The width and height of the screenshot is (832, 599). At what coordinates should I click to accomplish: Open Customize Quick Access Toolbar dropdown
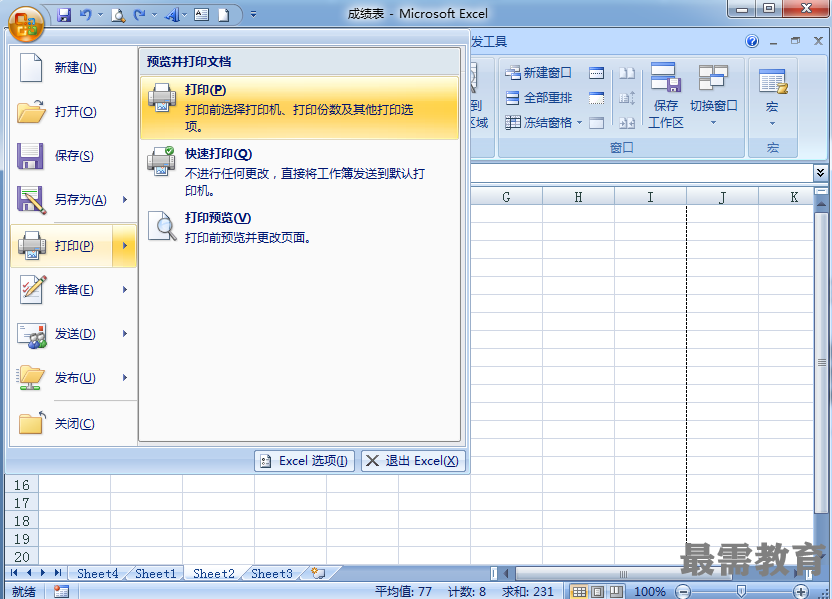pos(253,15)
